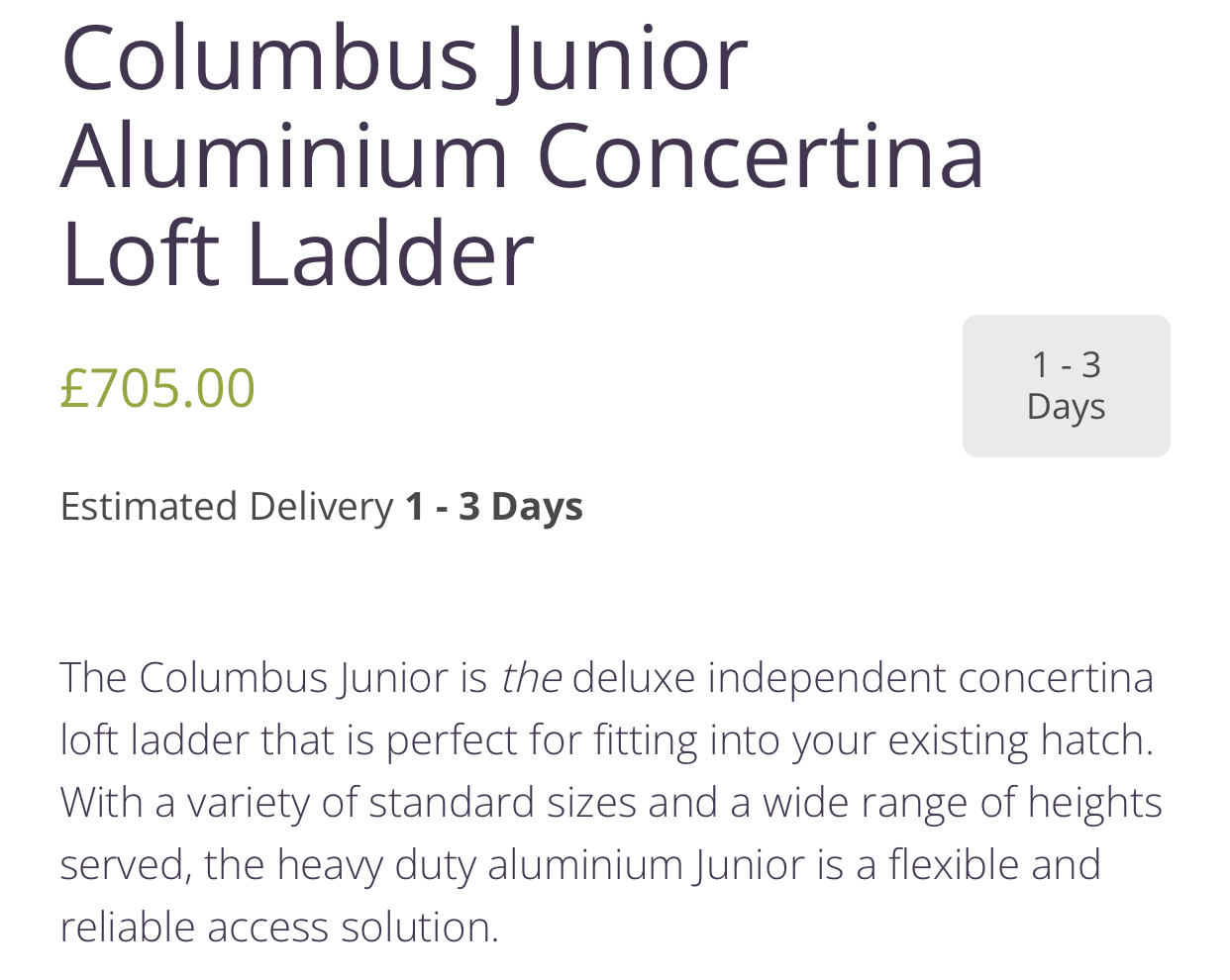Click the italic word "the" in the description
Screen dimensions: 1230x980
pyautogui.click(x=532, y=678)
